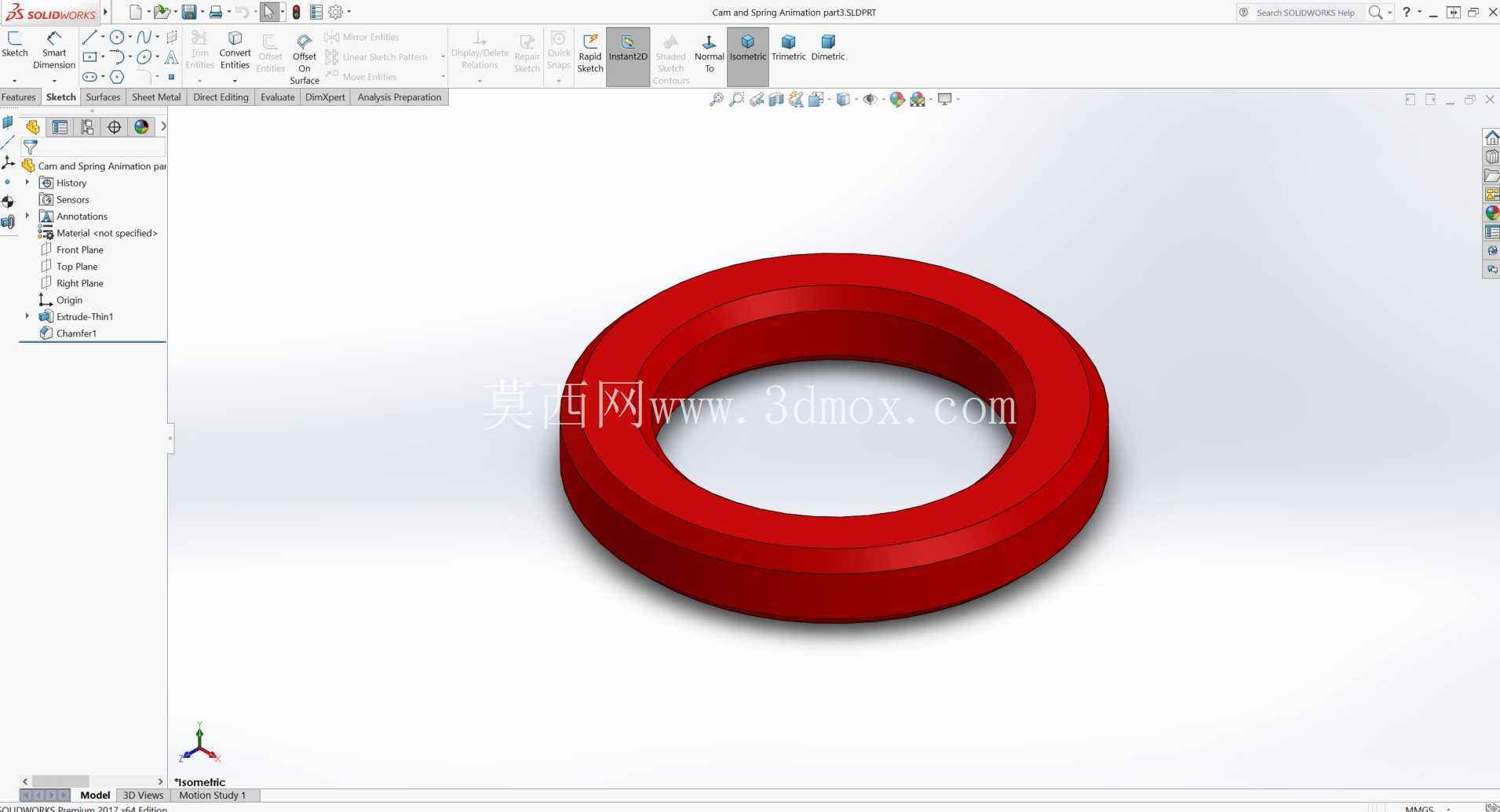
Task: Expand the History tree node
Action: click(27, 183)
